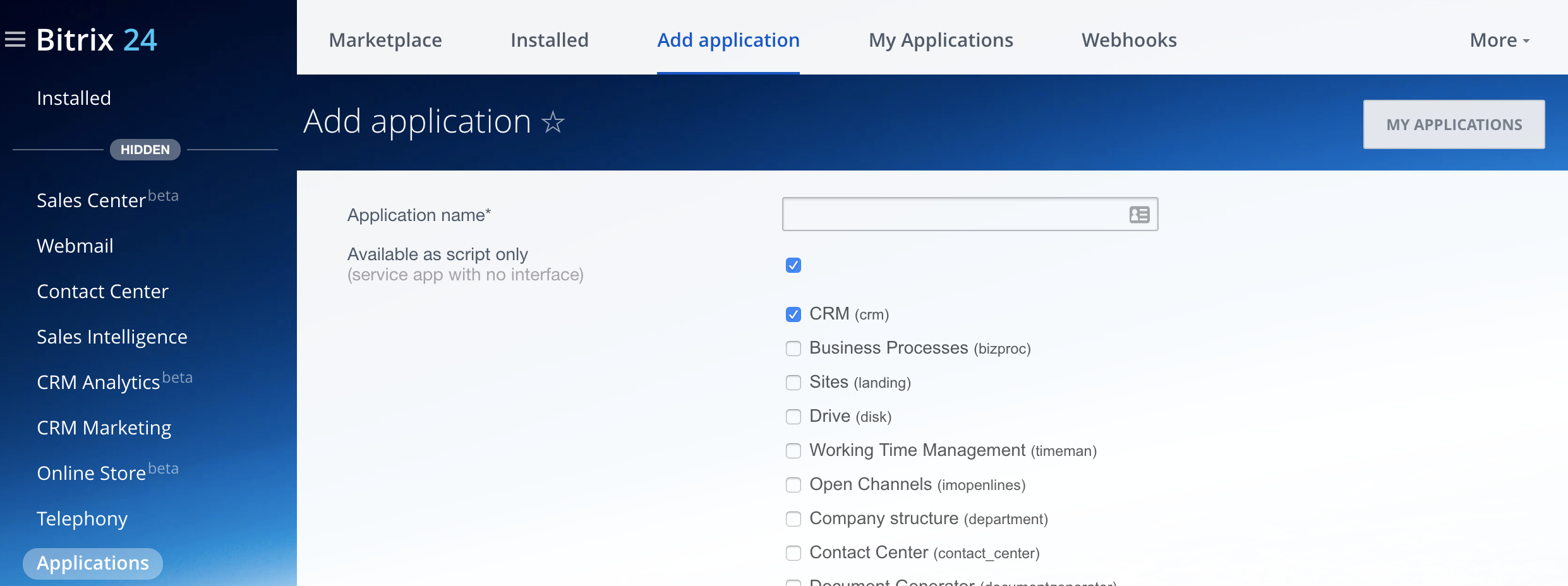The image size is (1568, 586).
Task: Open CRM Analytics beta sidebar item
Action: pyautogui.click(x=114, y=381)
